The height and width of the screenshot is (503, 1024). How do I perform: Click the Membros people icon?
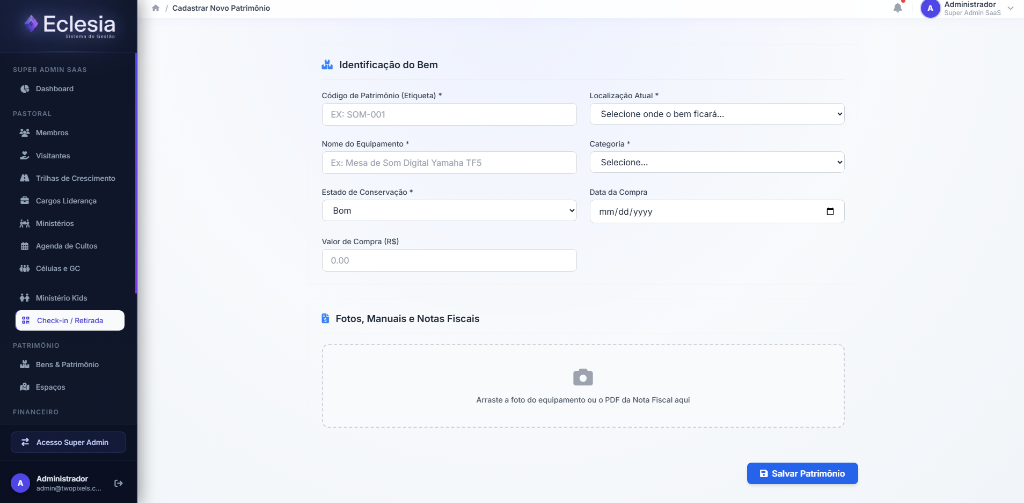pyautogui.click(x=25, y=133)
